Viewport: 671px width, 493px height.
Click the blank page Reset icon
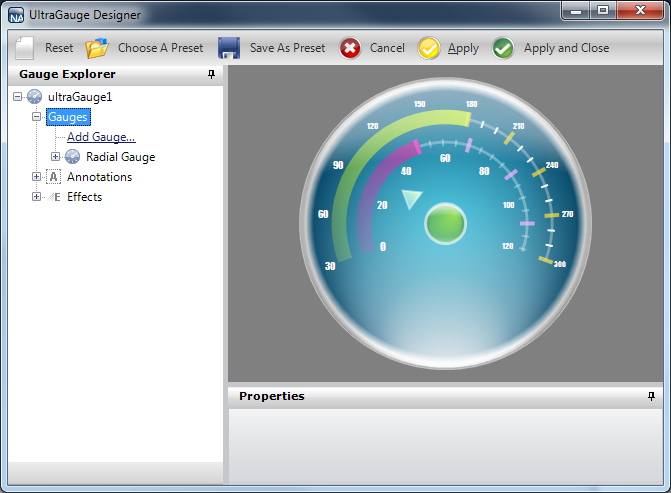coord(24,48)
